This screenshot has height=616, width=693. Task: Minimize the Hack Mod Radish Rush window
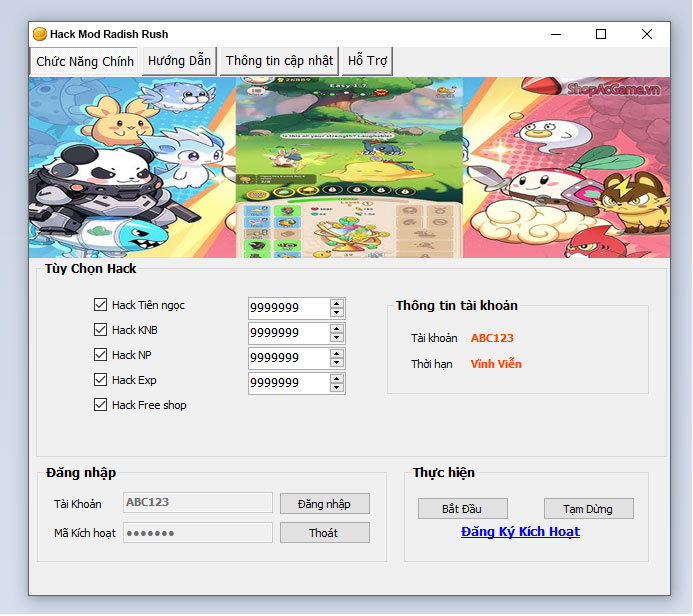(x=555, y=34)
